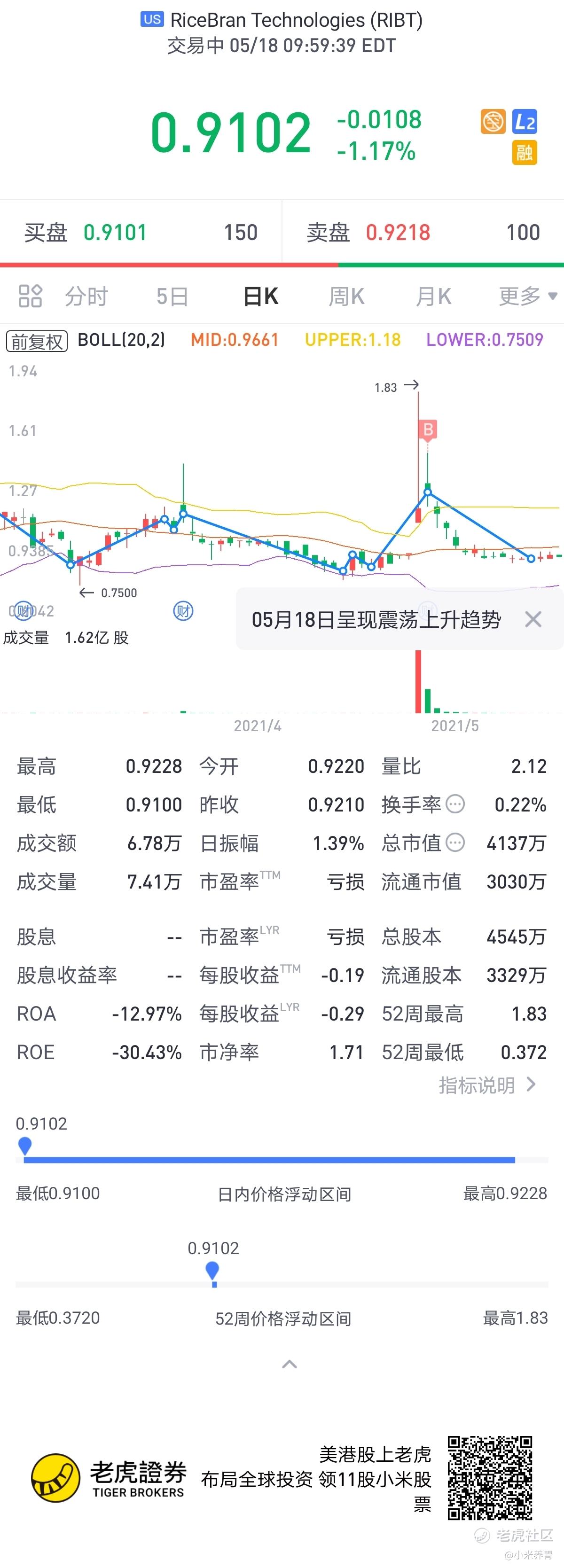Tap 美港股上老虎 promo text
The width and height of the screenshot is (564, 1568).
tap(375, 1455)
